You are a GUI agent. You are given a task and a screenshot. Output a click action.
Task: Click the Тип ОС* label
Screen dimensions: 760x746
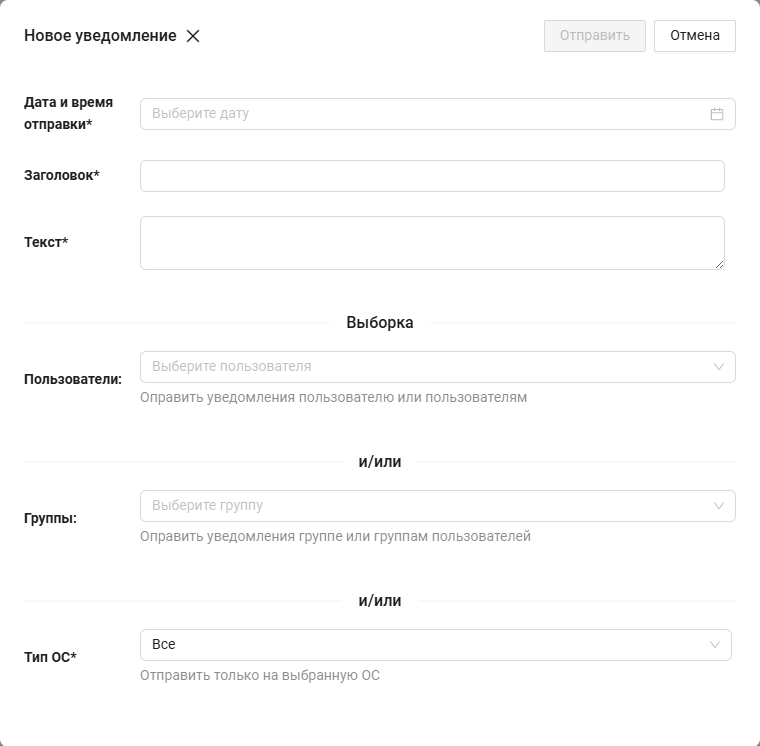pos(51,658)
